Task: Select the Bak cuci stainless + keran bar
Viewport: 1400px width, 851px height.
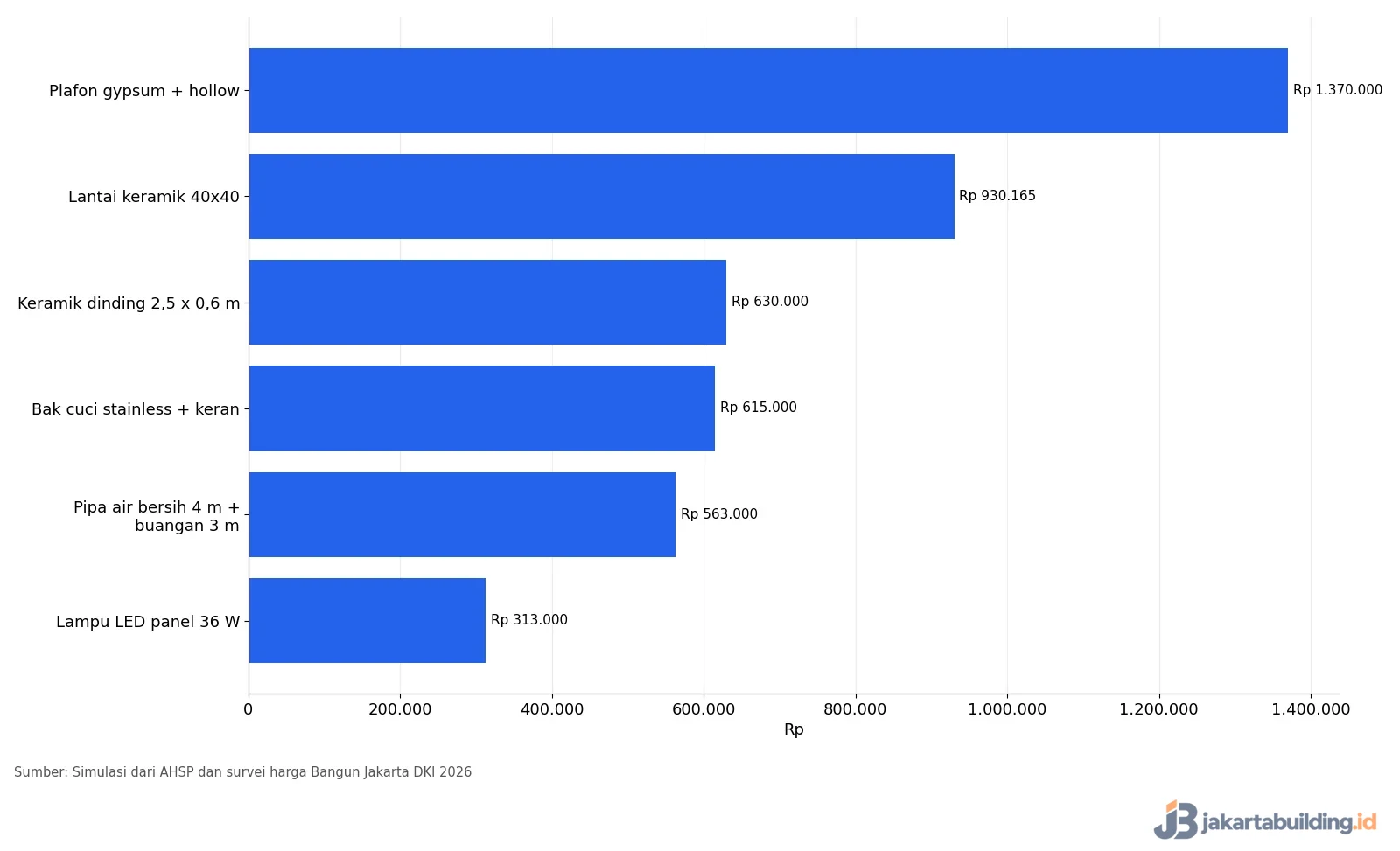Action: coord(482,408)
